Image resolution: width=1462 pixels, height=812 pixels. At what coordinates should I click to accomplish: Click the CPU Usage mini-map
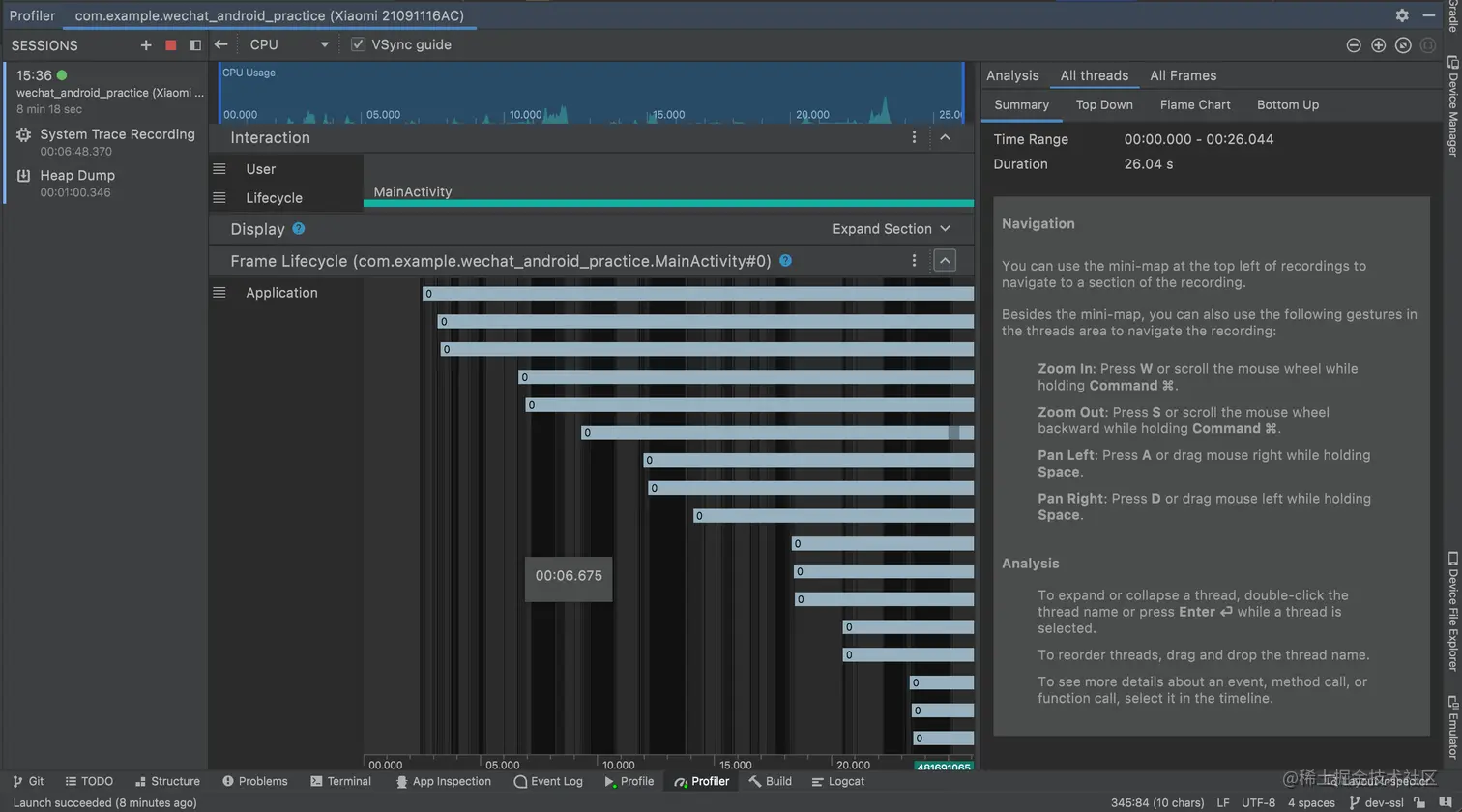(592, 94)
